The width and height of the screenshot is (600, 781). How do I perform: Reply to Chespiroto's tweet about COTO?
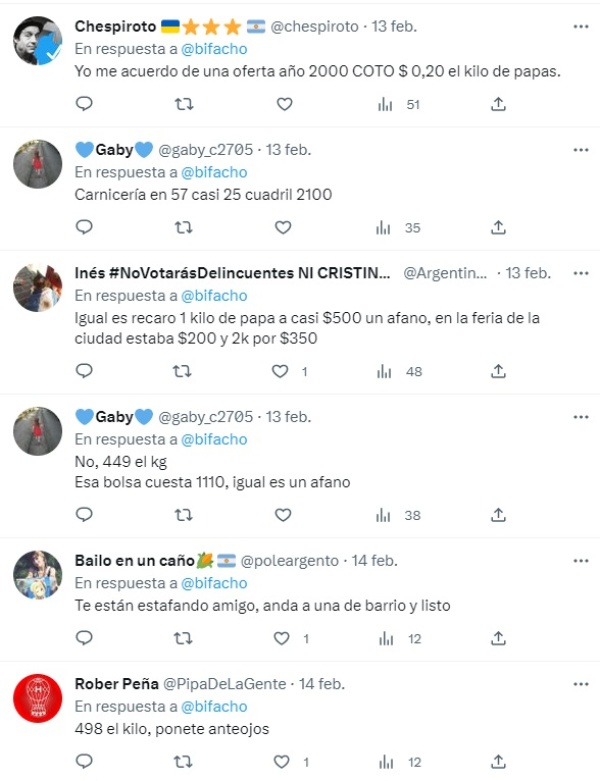click(x=85, y=104)
